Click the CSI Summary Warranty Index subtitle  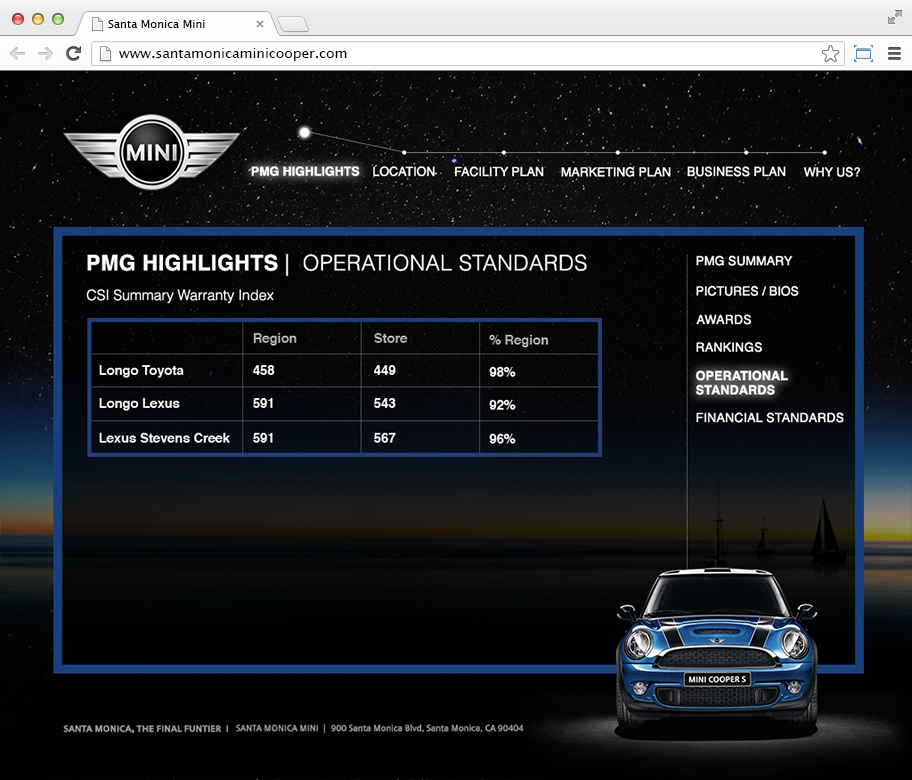click(180, 295)
